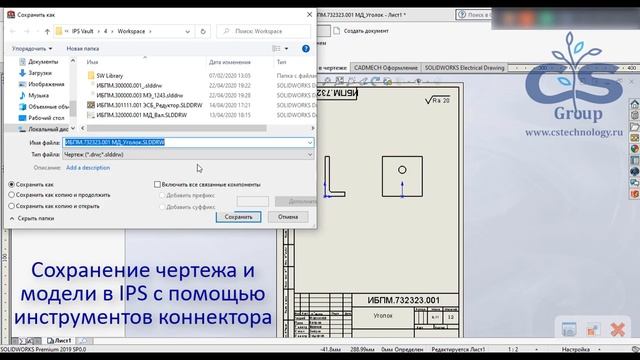Click the Workspace breadcrumb segment
Image resolution: width=640 pixels, height=360 pixels.
pyautogui.click(x=131, y=31)
